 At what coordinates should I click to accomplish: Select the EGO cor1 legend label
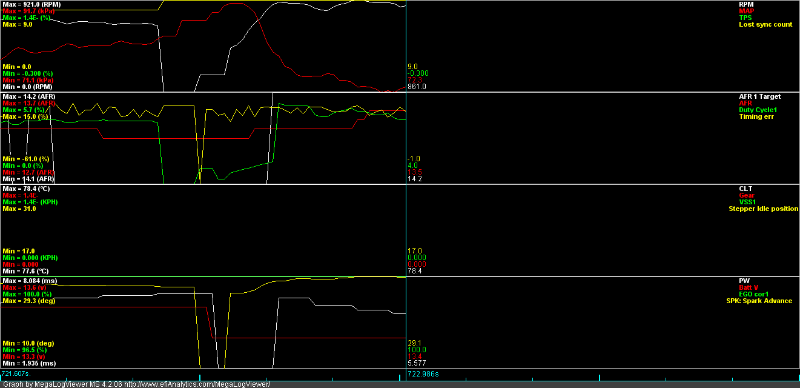tap(754, 294)
